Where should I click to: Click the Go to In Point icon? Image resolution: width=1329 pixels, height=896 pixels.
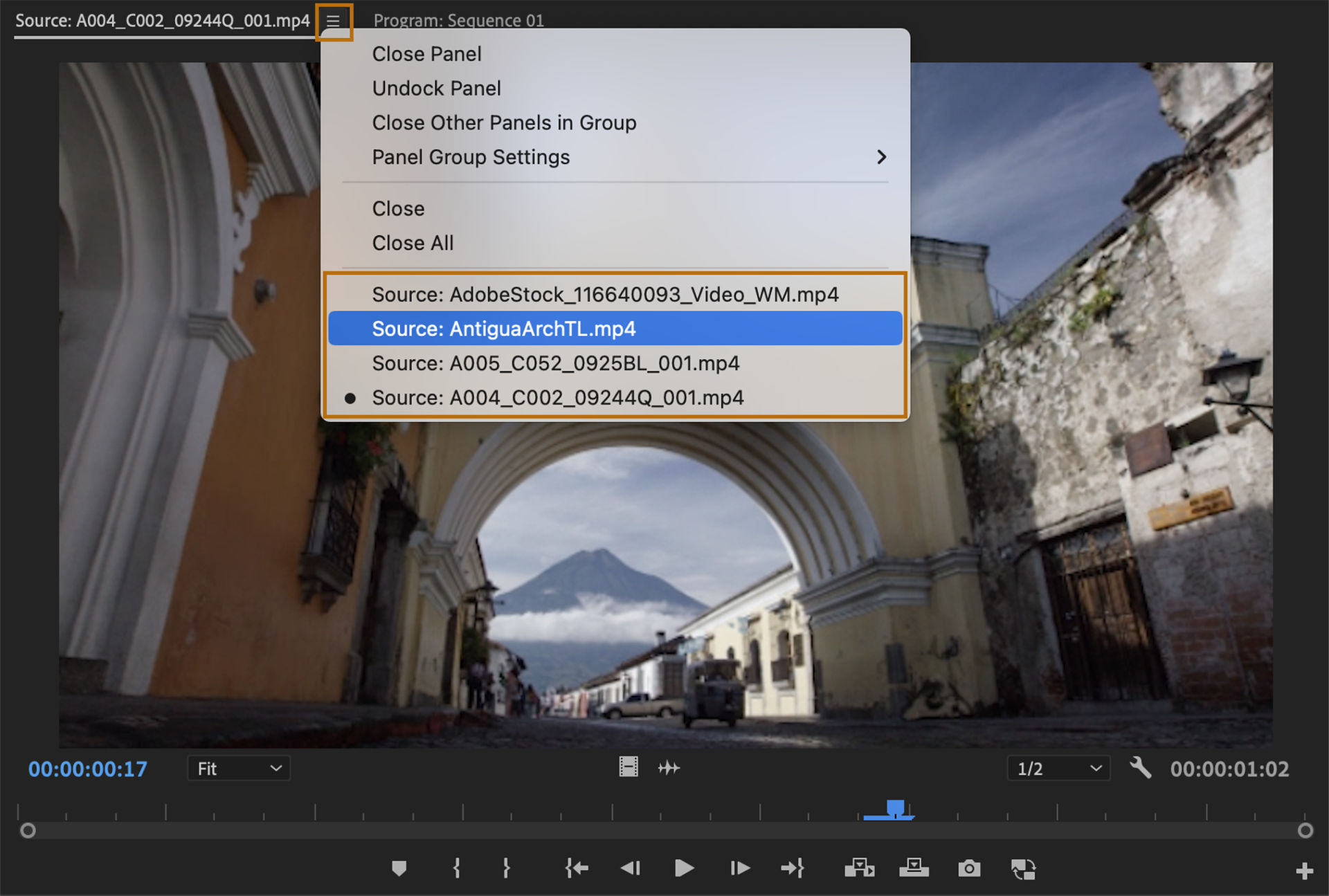(x=577, y=868)
